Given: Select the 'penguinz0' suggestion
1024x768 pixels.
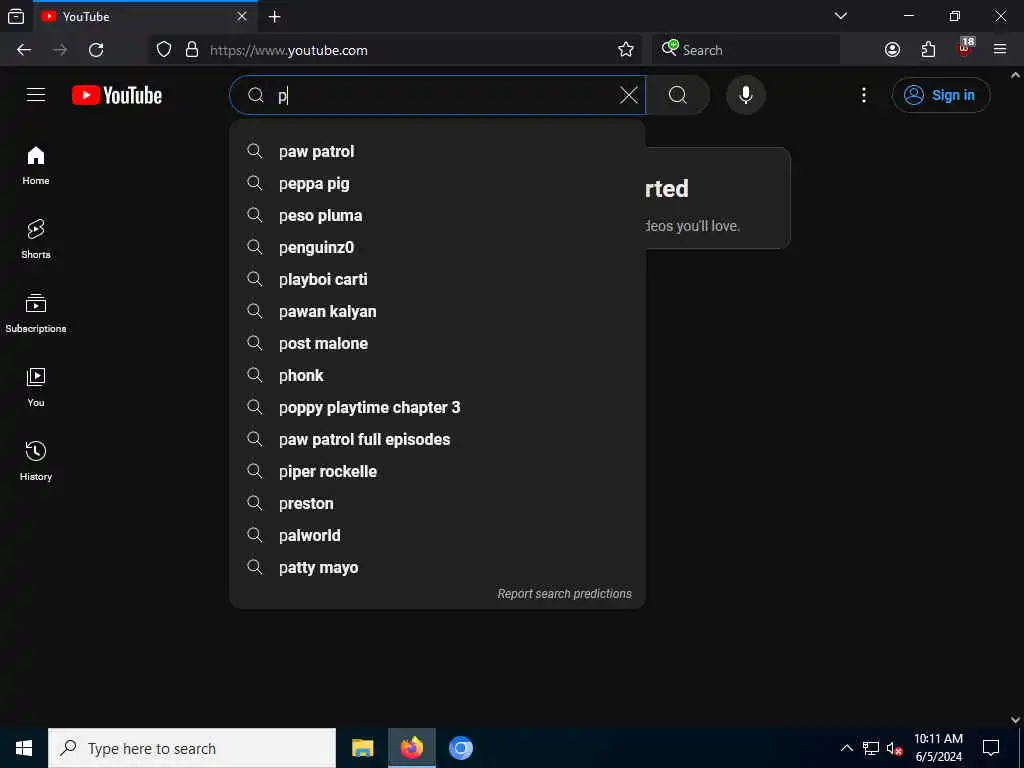Looking at the screenshot, I should pos(438,248).
